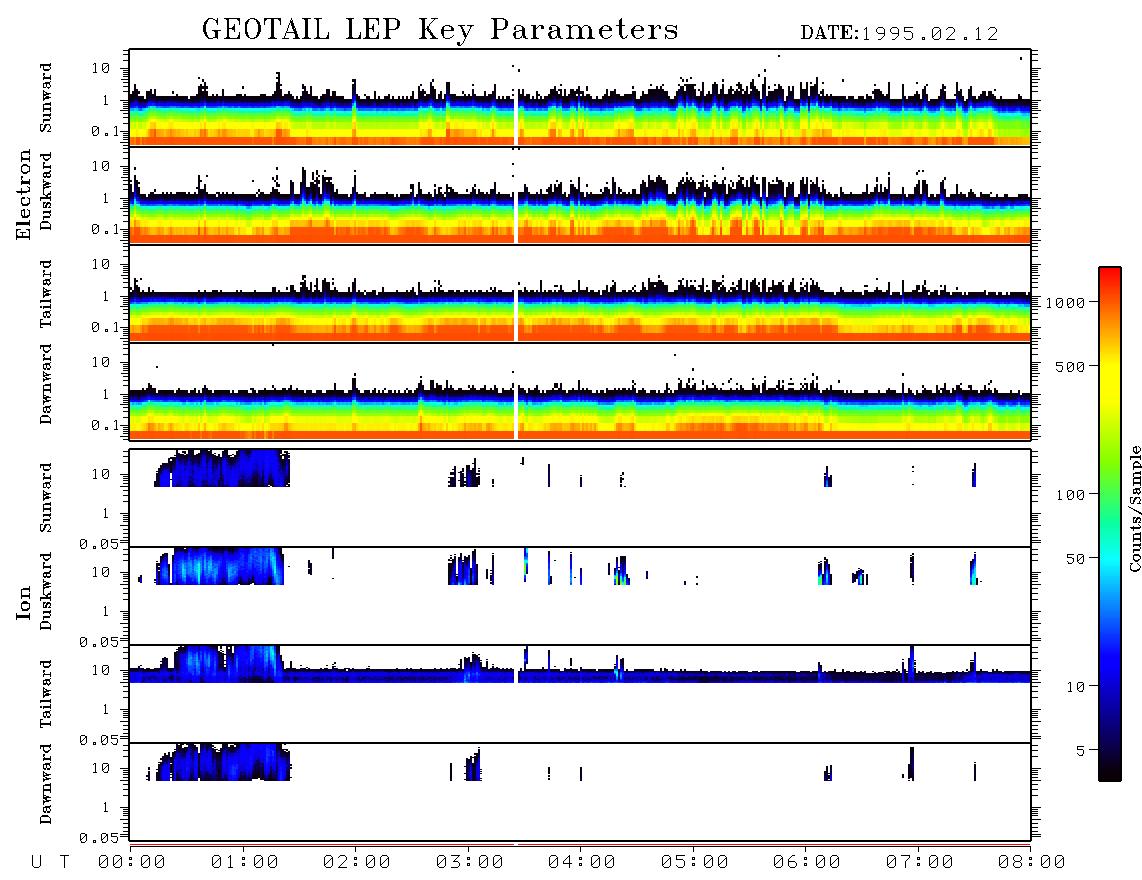Click the 07:00 time tick label
The width and height of the screenshot is (1142, 880).
pos(920,862)
